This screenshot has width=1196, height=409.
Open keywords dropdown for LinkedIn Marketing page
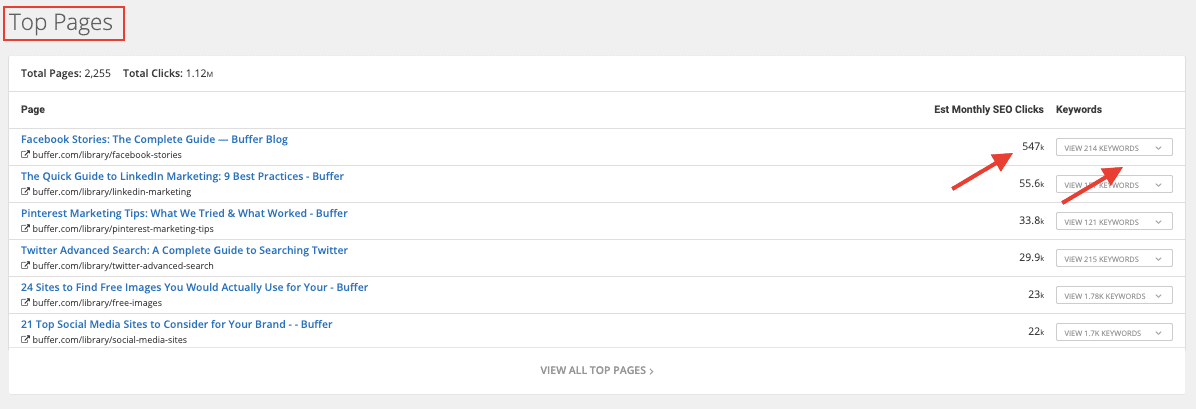click(1113, 185)
